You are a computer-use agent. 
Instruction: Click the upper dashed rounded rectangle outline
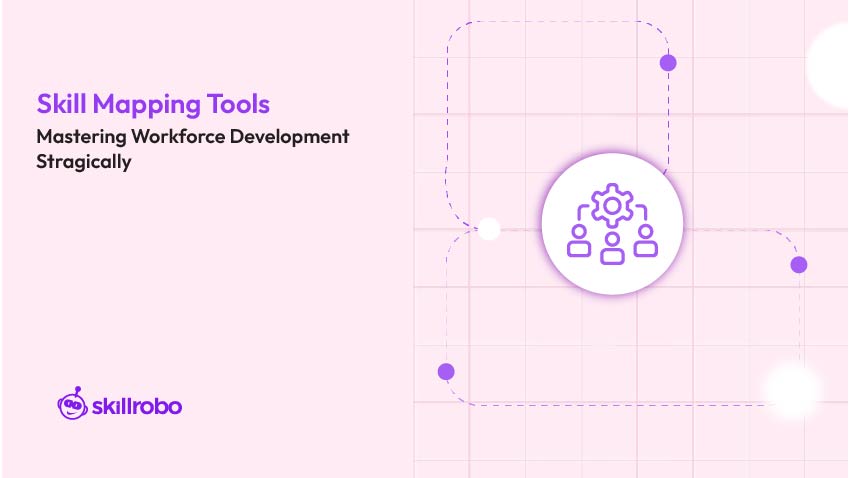[448, 120]
